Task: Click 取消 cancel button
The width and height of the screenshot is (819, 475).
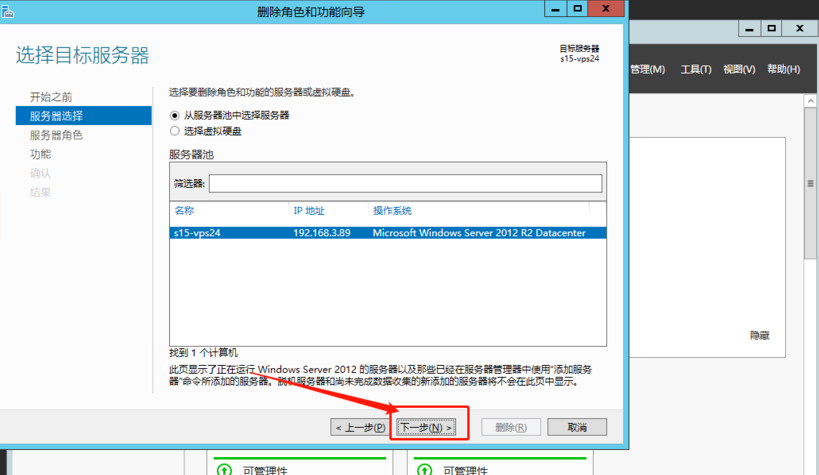Action: tap(577, 427)
